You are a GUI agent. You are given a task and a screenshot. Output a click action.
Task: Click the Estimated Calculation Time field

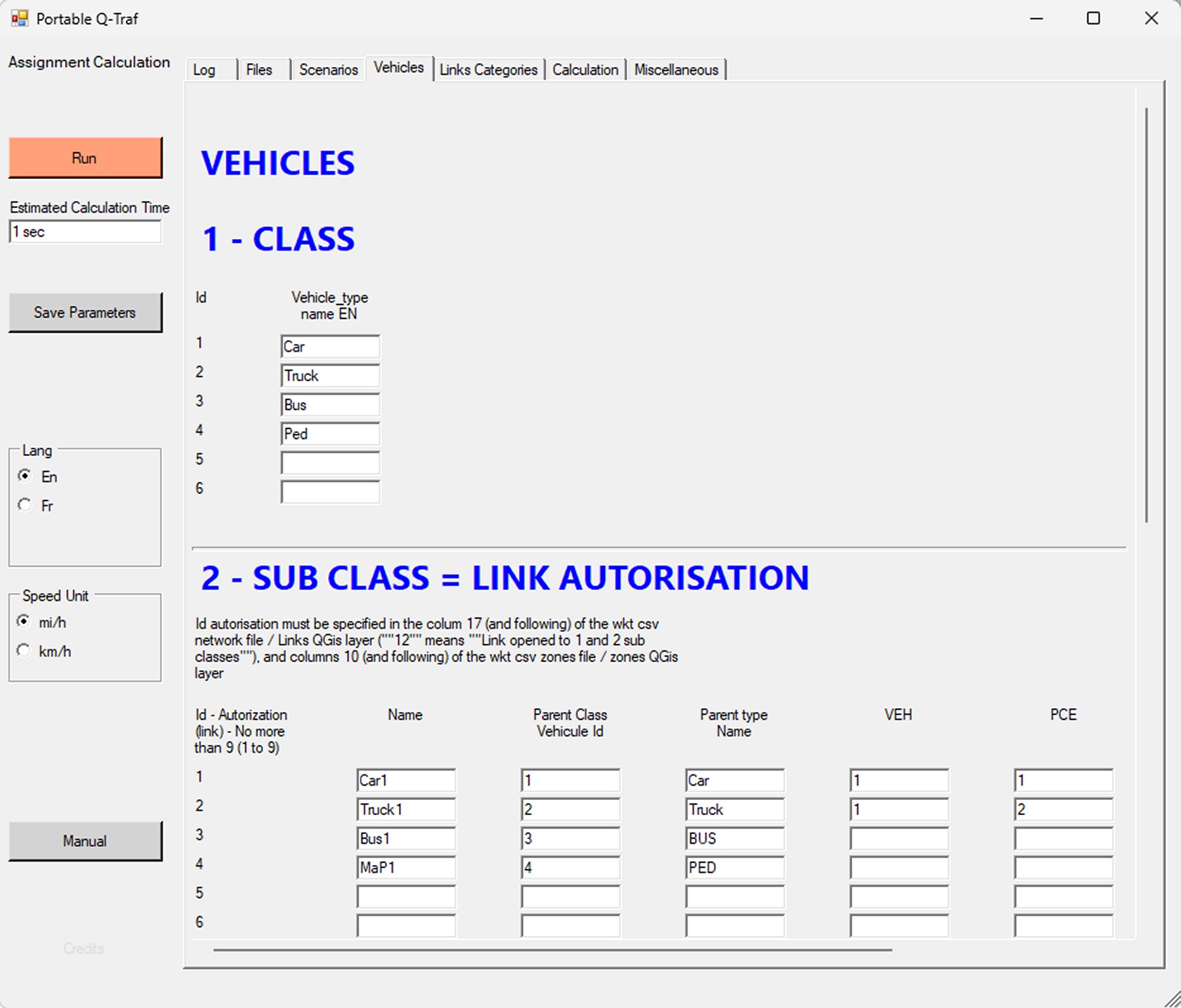coord(85,232)
